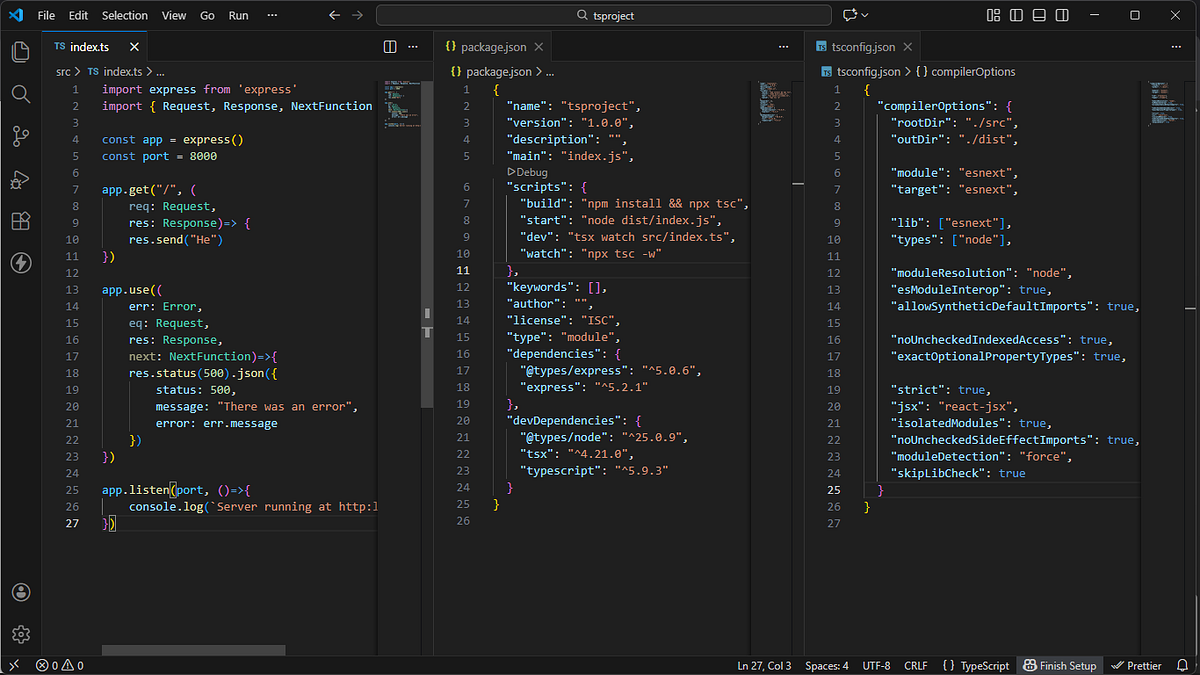Open the Accounts menu icon

coord(20,593)
